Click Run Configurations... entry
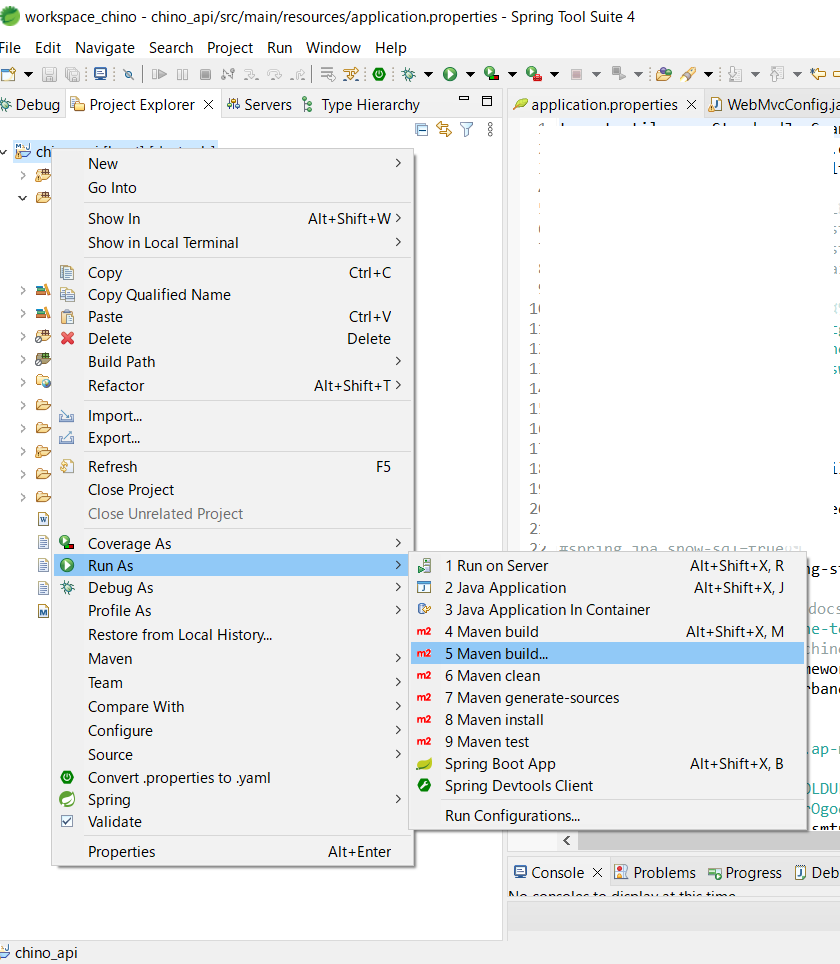This screenshot has width=840, height=964. [x=512, y=816]
